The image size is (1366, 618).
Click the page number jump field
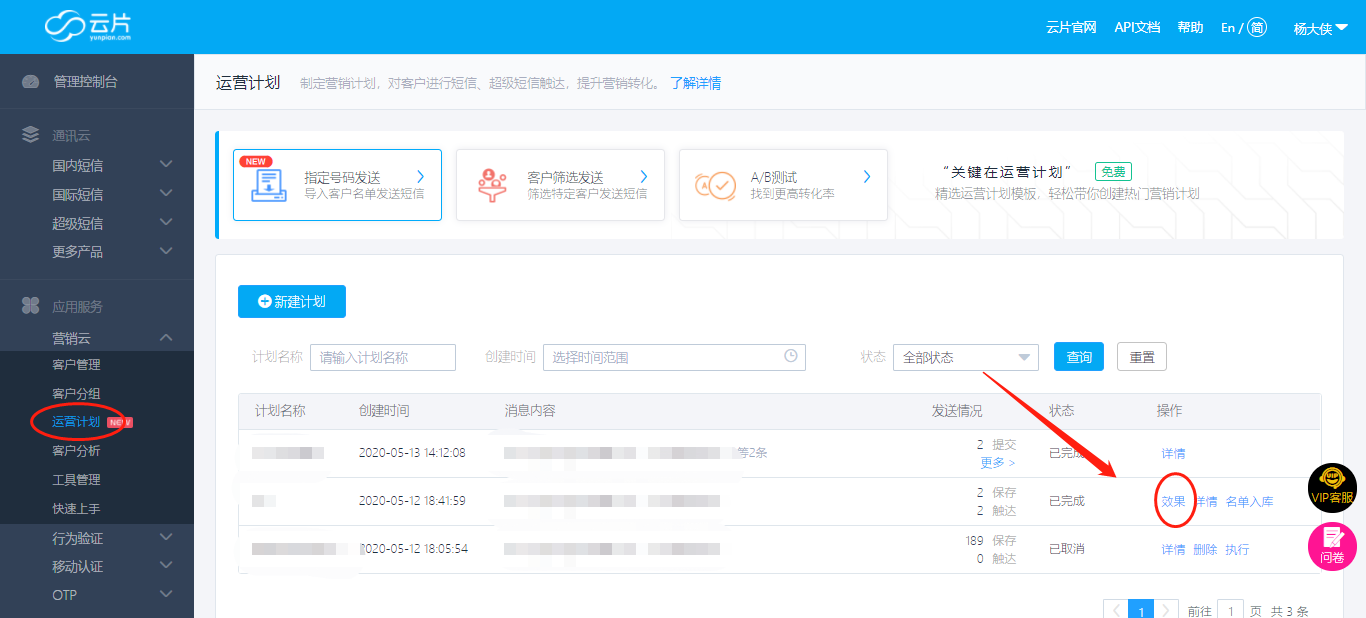[1231, 610]
